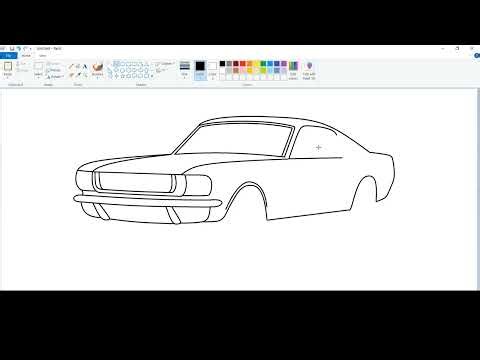Open Edit with Paint 3D
The height and width of the screenshot is (360, 480).
[x=309, y=70]
